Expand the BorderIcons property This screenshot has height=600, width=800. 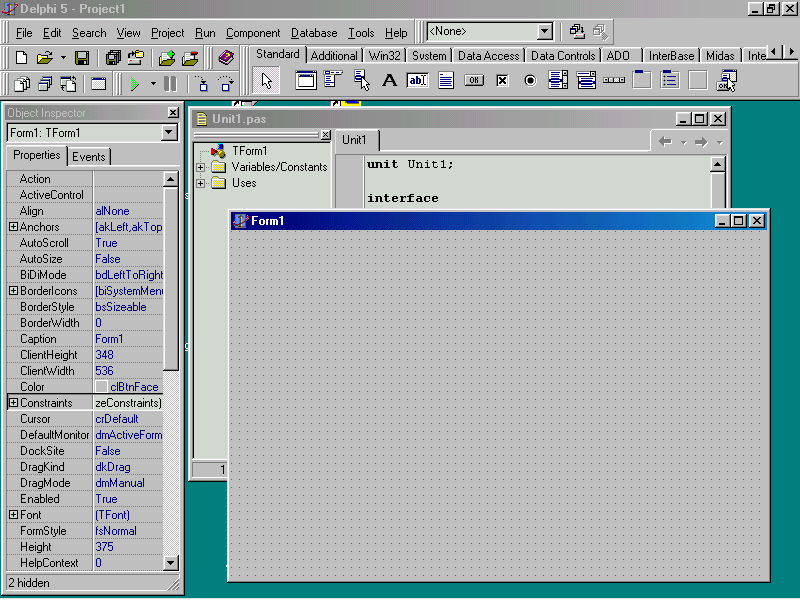13,291
